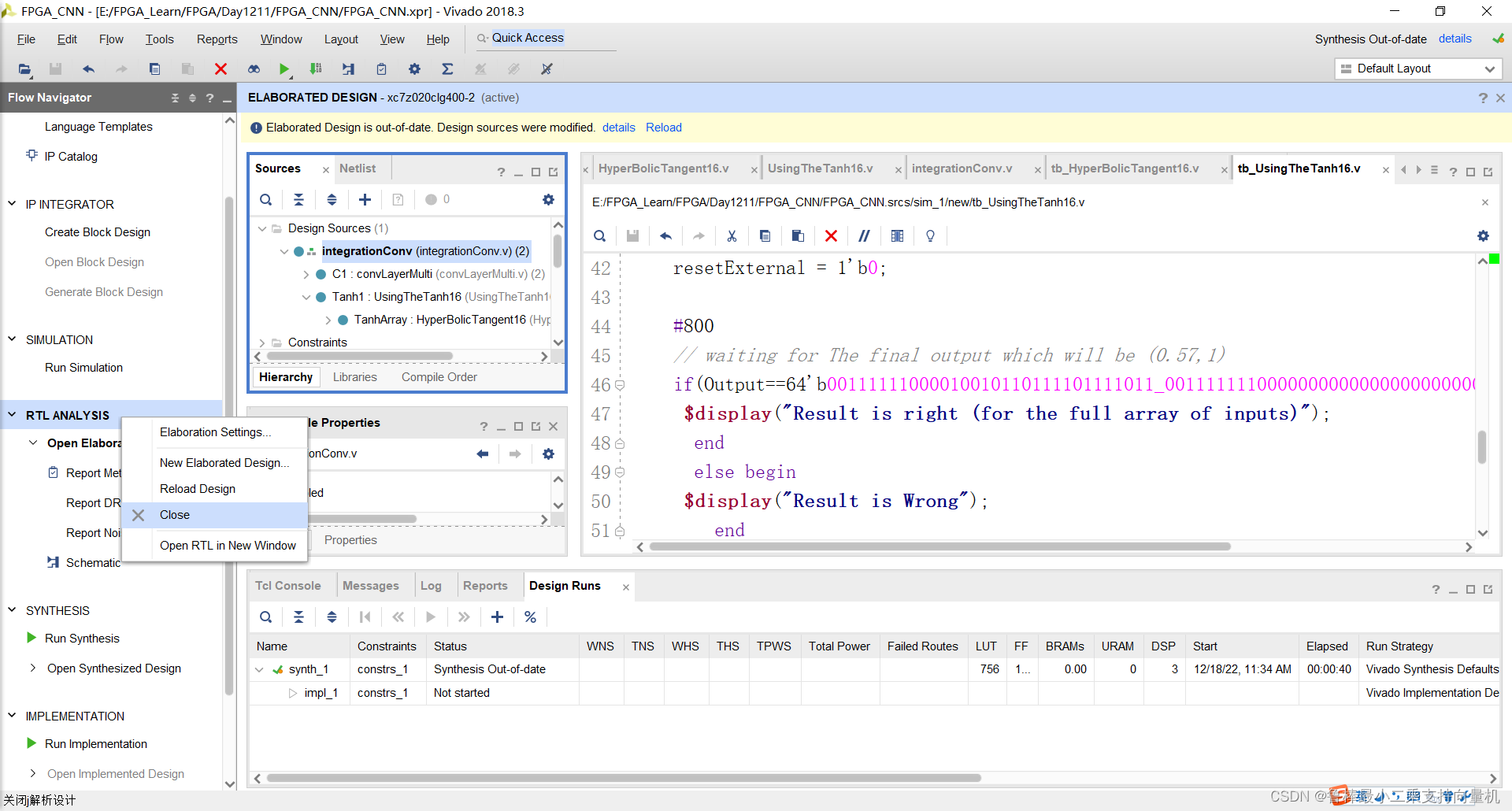Image resolution: width=1512 pixels, height=811 pixels.
Task: Click the Reload link in warning banner
Action: [663, 128]
